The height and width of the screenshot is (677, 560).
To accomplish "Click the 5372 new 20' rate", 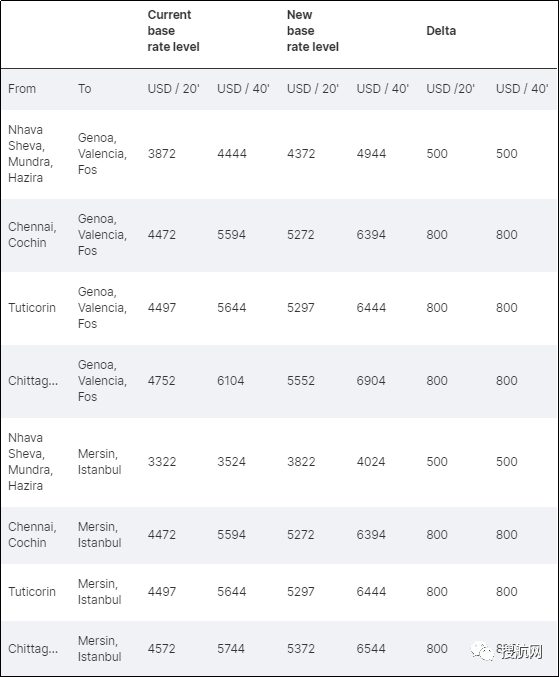I will tap(301, 649).
